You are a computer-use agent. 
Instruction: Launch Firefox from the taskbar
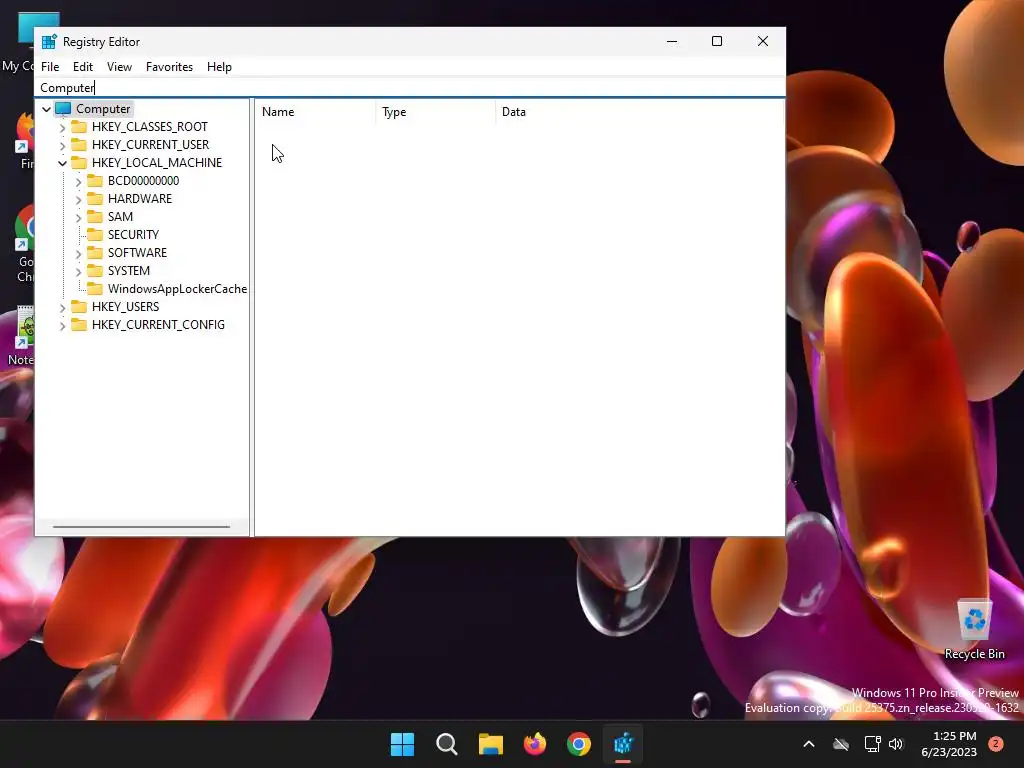(535, 744)
